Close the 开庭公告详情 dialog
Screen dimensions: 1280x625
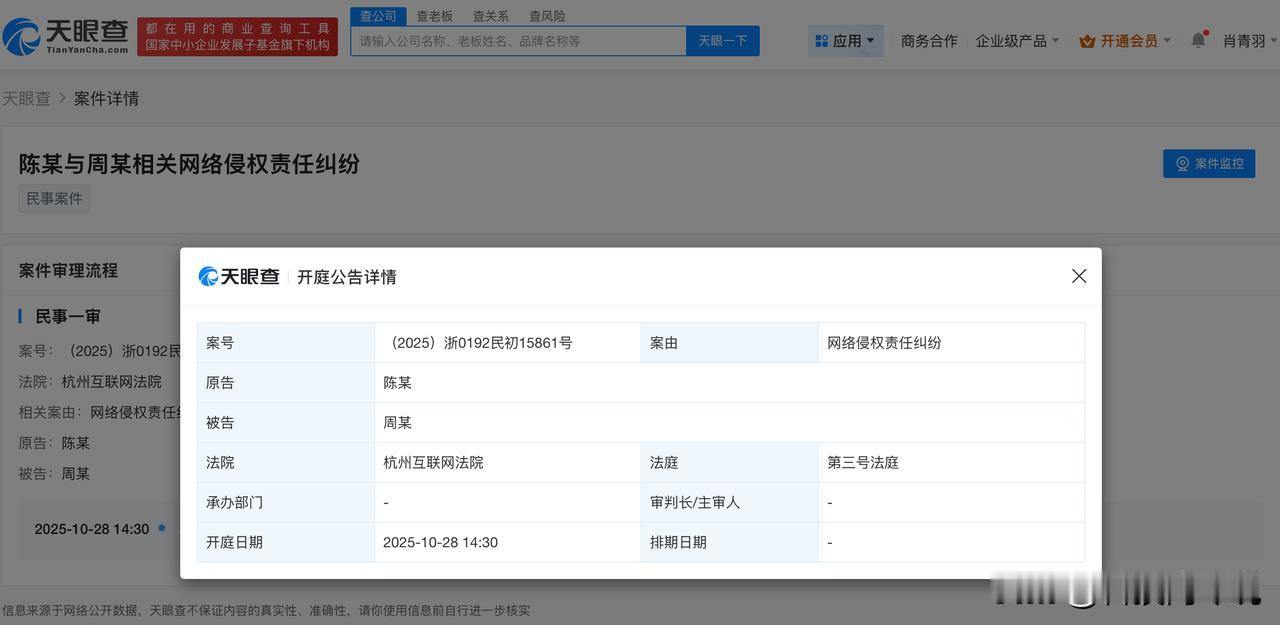[x=1079, y=276]
